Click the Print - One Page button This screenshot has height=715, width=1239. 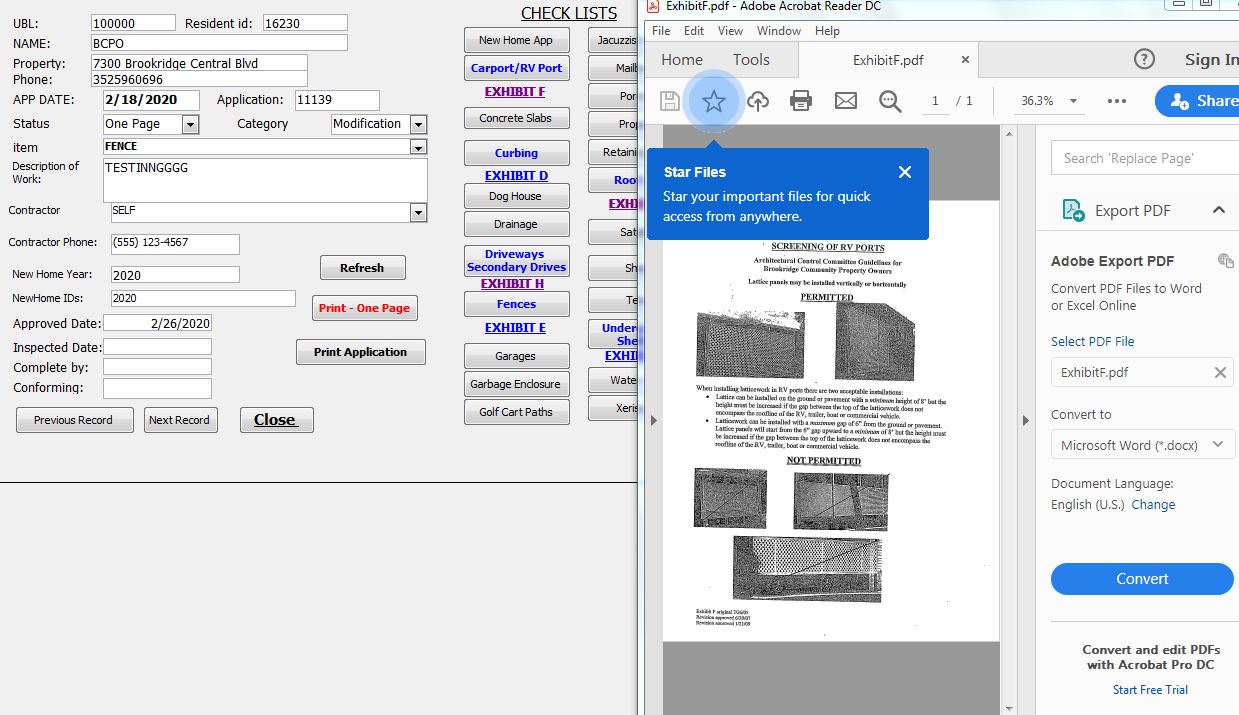pos(364,308)
